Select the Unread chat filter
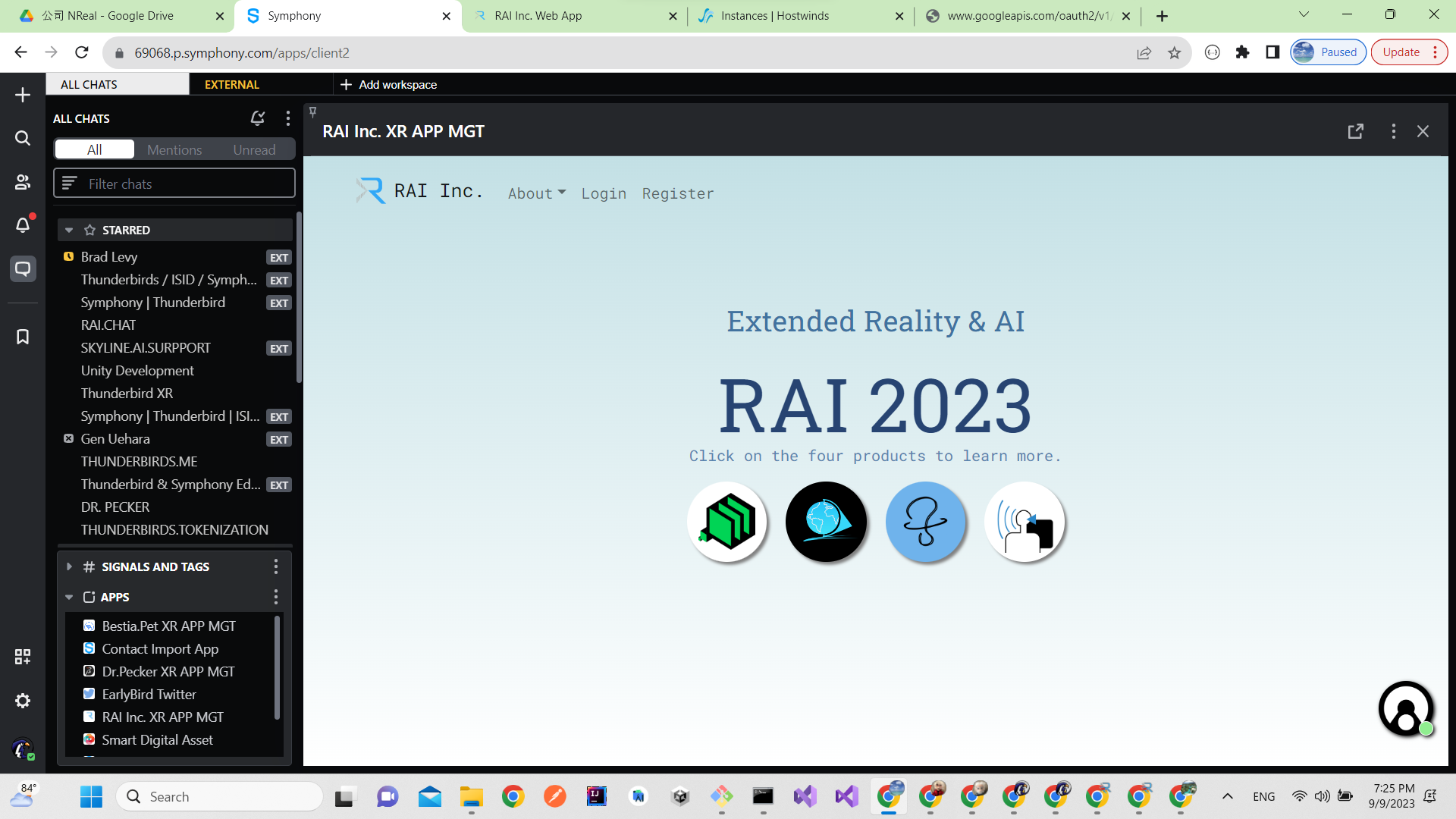 [x=254, y=149]
